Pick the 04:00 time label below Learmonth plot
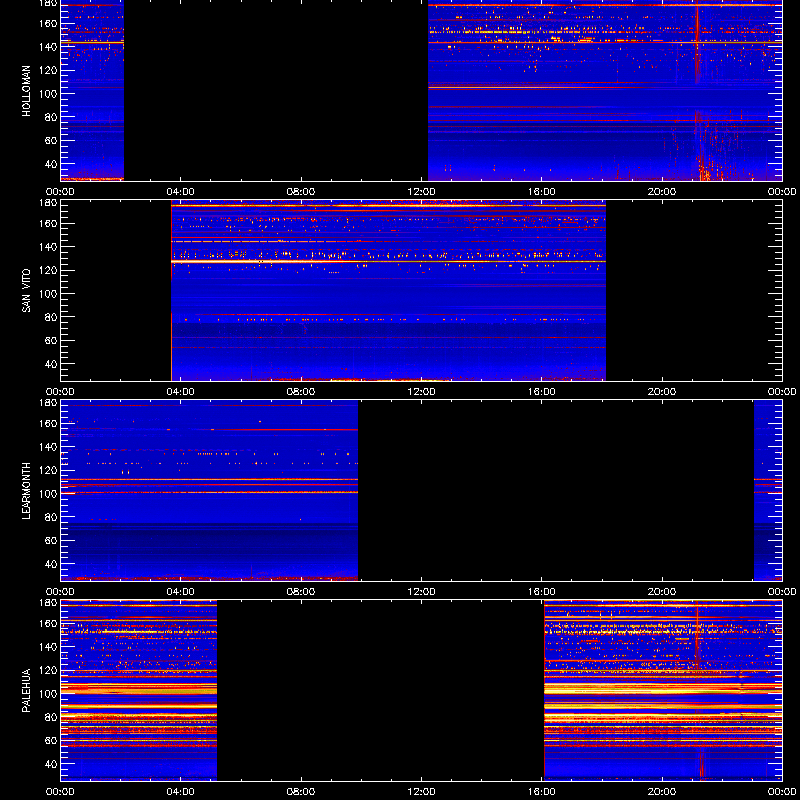 coord(181,592)
